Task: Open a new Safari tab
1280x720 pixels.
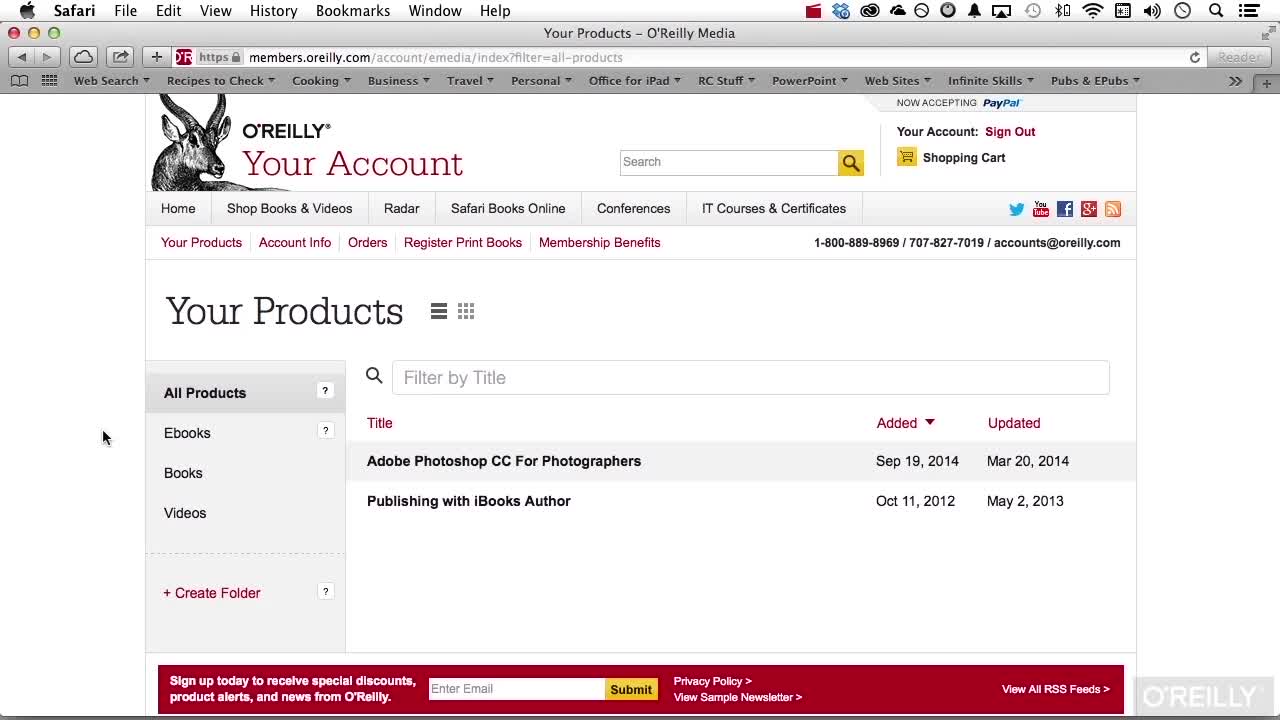Action: [1267, 83]
